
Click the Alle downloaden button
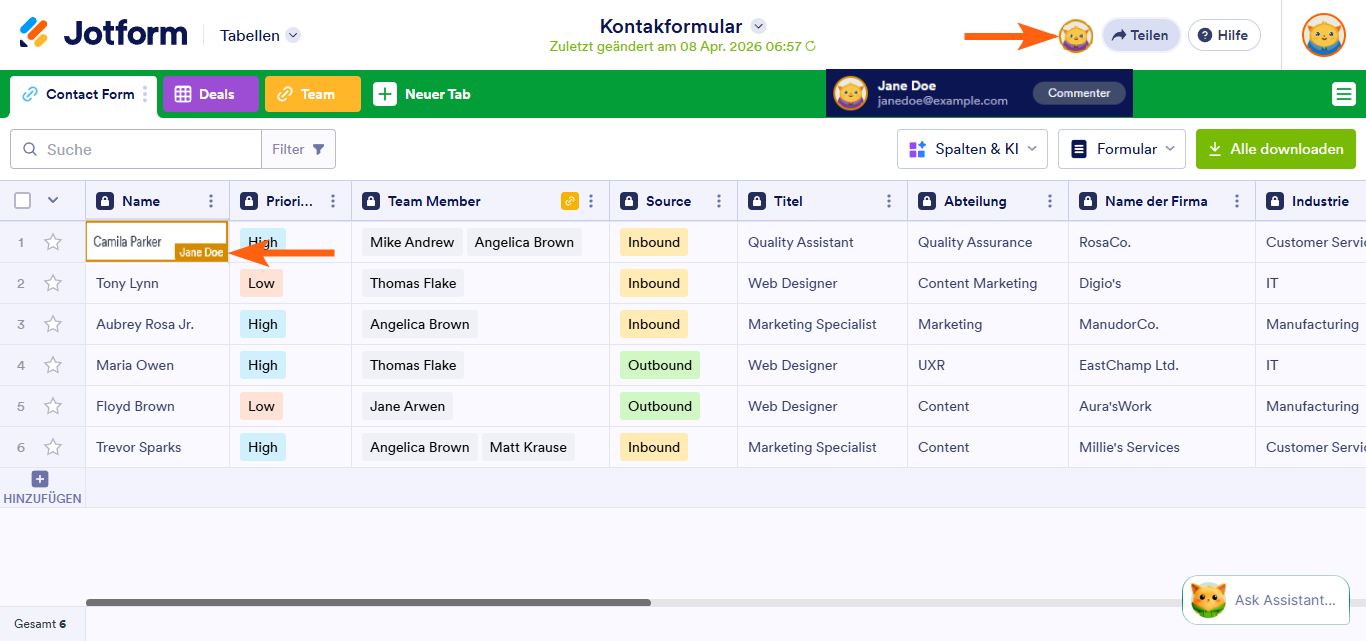click(1275, 149)
